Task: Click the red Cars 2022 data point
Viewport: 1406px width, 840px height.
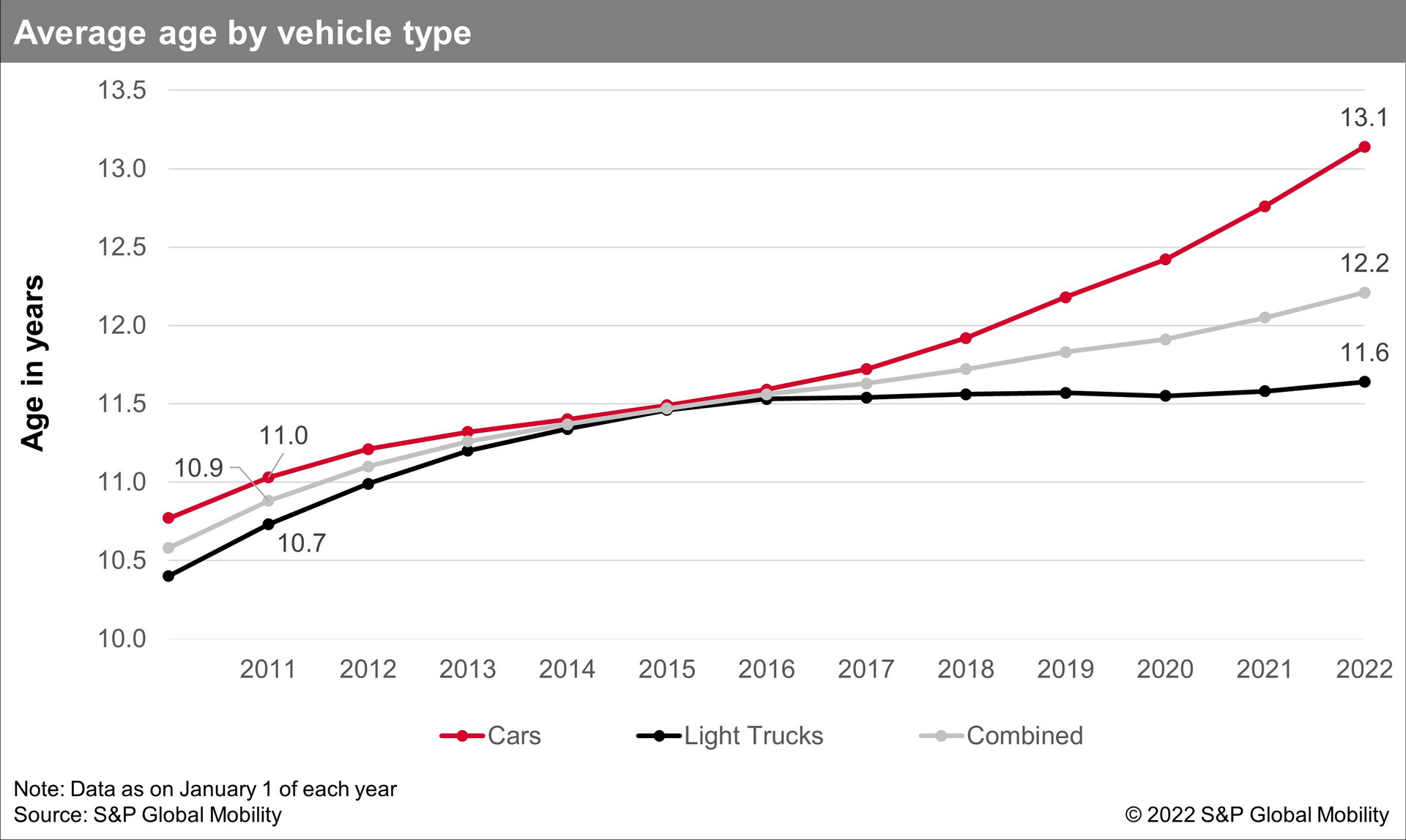Action: (x=1364, y=147)
